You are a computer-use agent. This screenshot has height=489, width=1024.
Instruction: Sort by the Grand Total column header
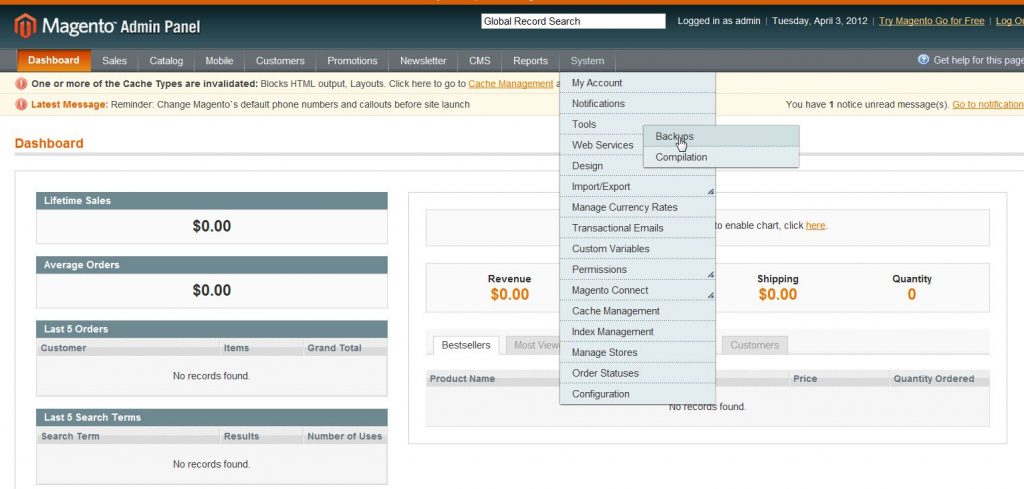(334, 348)
